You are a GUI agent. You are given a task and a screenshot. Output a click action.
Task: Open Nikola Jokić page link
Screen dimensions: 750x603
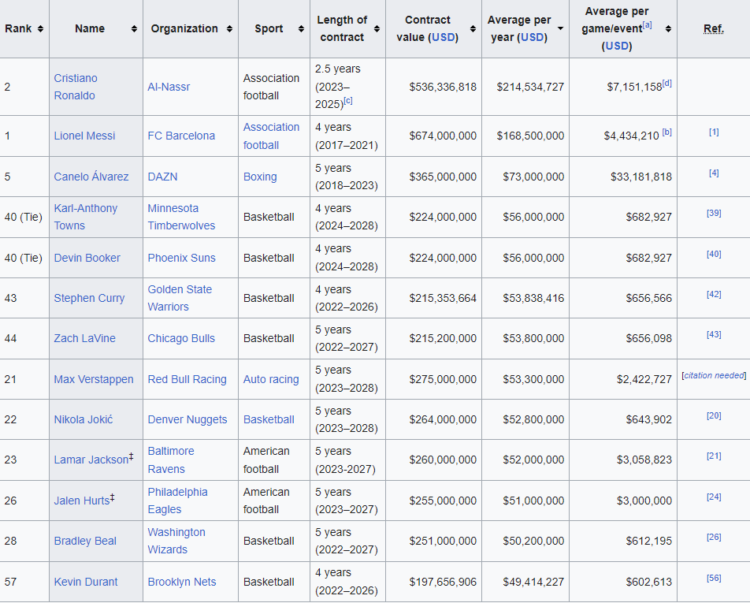83,420
